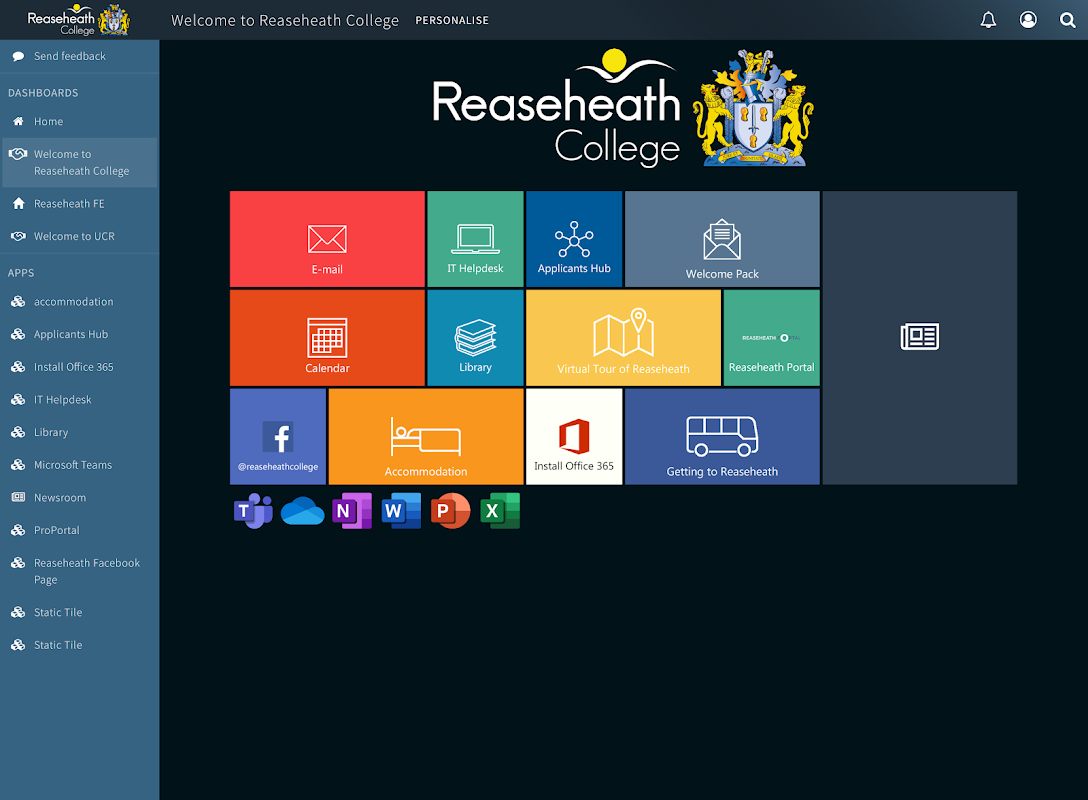Open the user account profile icon

tap(1028, 20)
